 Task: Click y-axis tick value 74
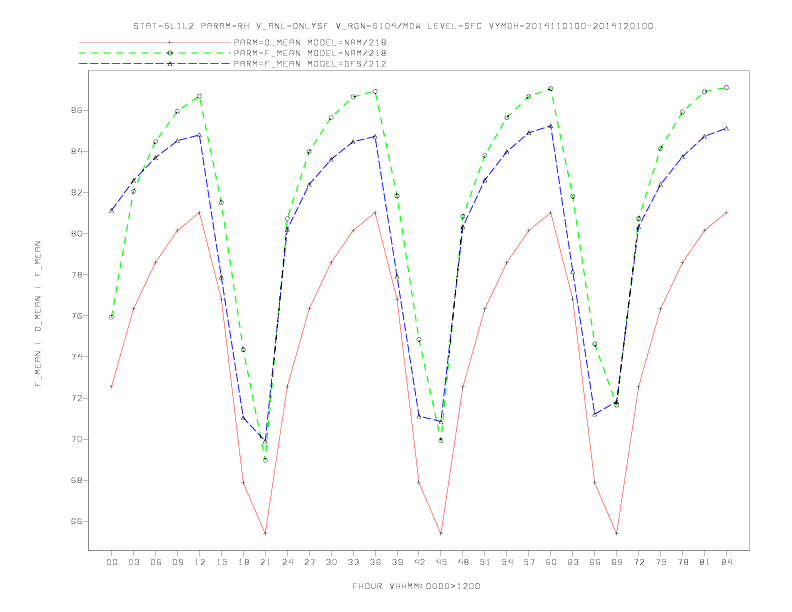76,357
